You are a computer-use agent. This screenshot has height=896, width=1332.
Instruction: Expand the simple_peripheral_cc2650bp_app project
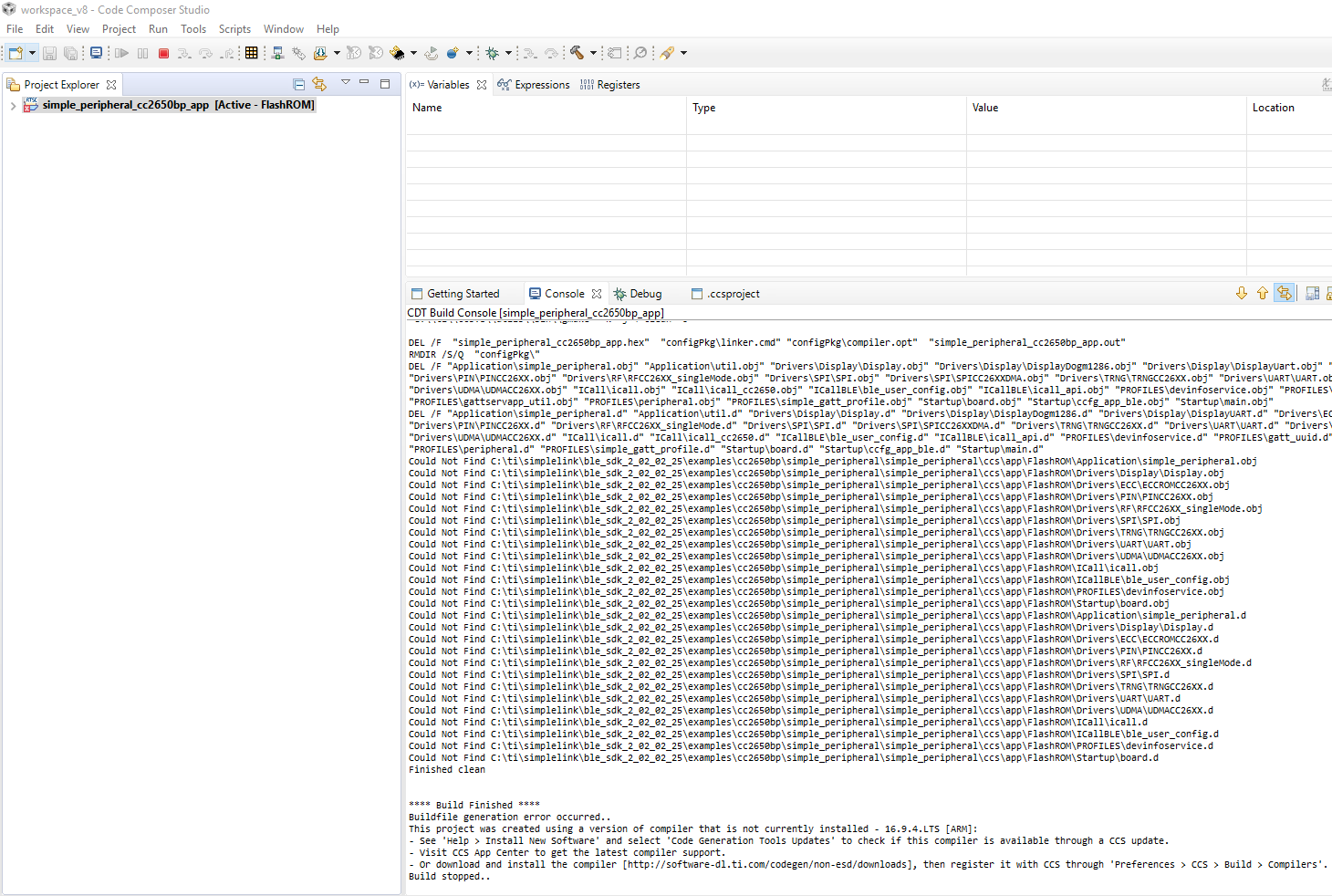[12, 106]
